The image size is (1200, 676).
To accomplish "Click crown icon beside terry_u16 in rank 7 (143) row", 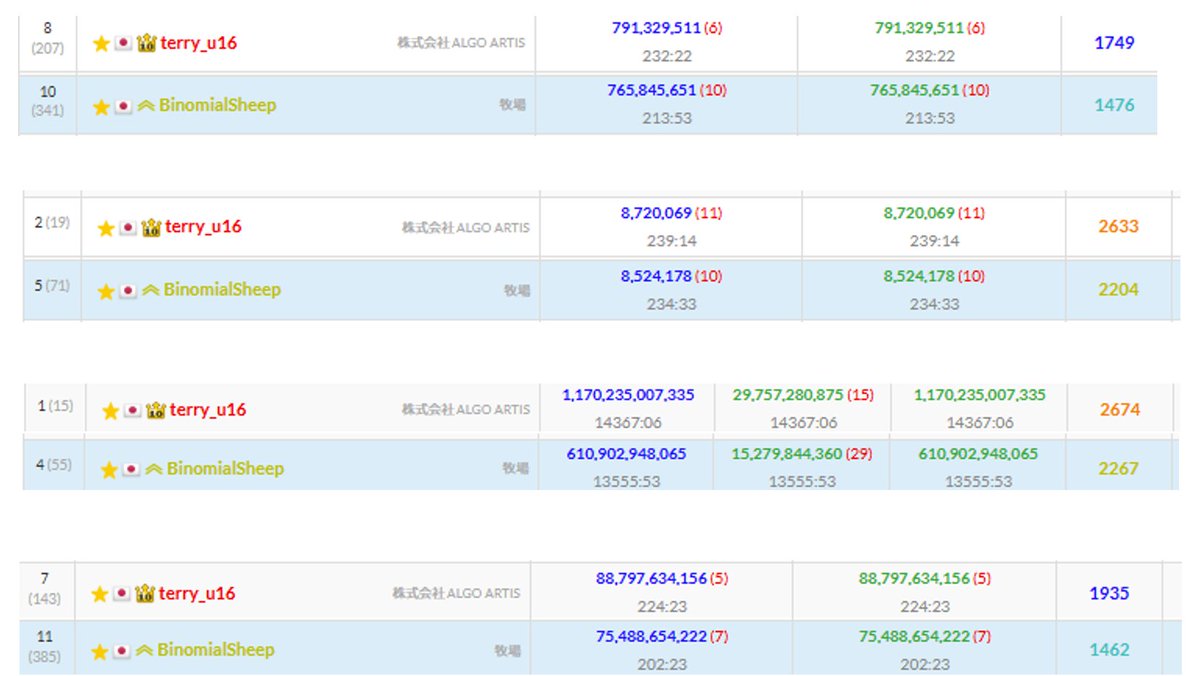I will (x=146, y=594).
